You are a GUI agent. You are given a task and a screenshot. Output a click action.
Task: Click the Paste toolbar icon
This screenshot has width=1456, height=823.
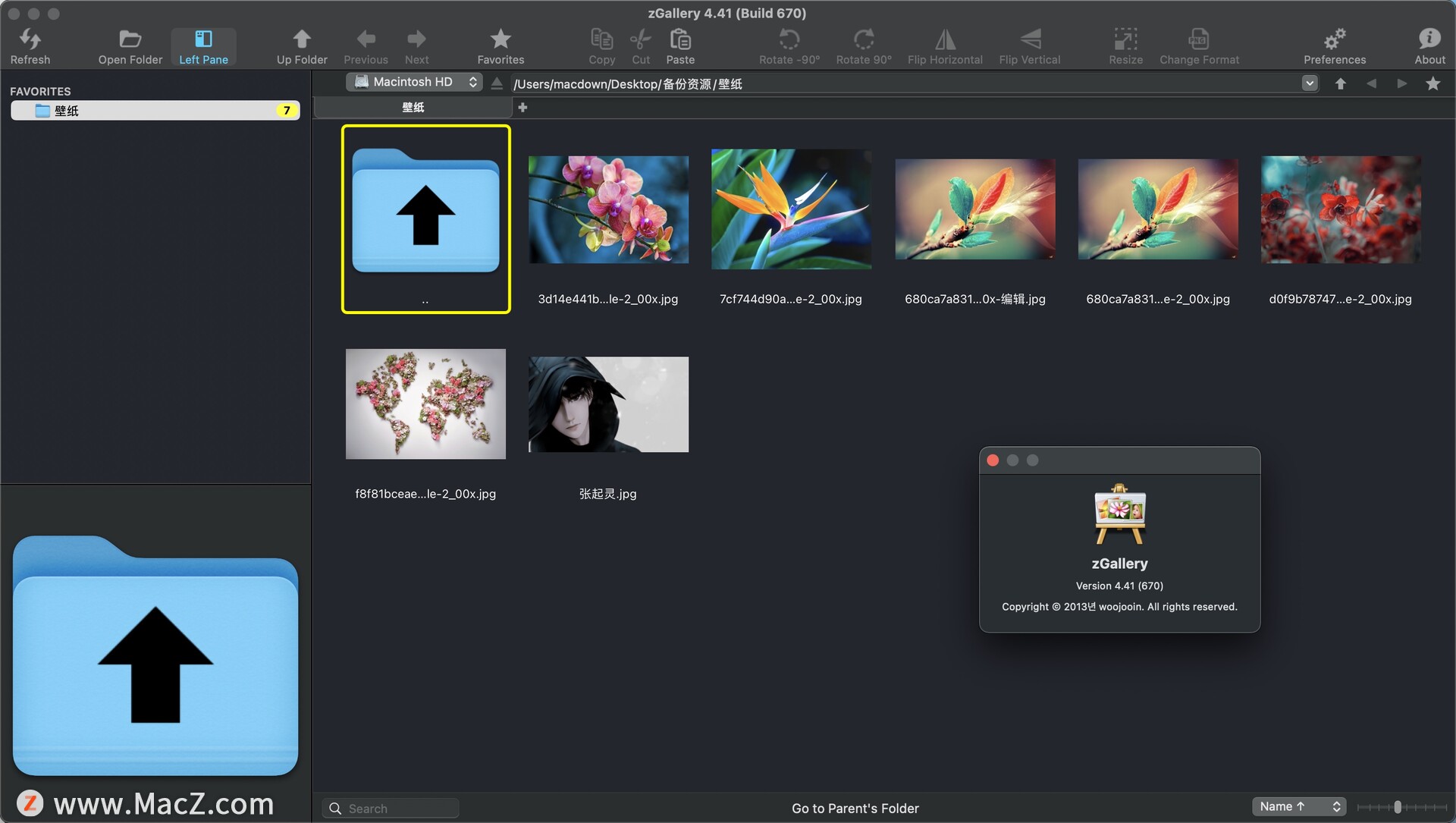click(680, 39)
